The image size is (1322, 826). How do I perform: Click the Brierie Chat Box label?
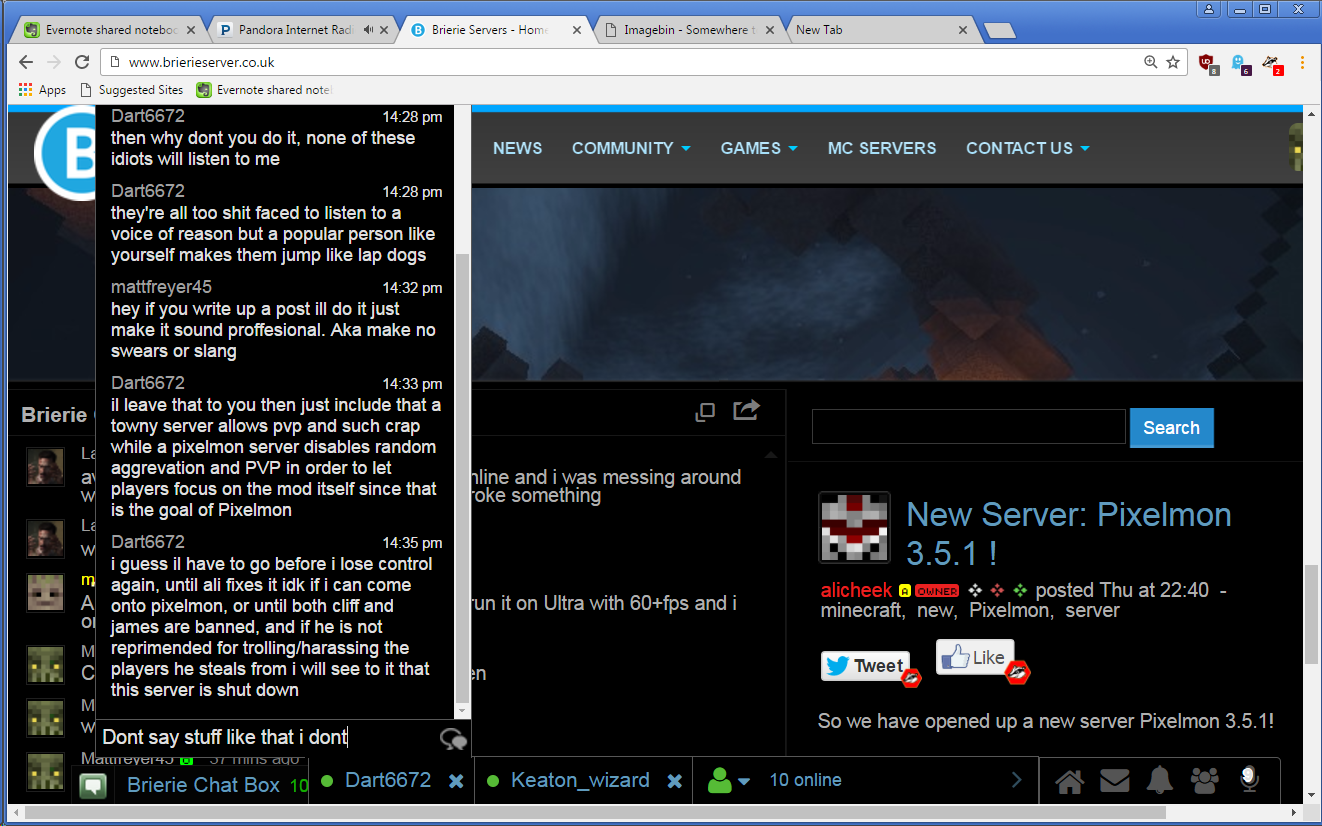pyautogui.click(x=203, y=785)
